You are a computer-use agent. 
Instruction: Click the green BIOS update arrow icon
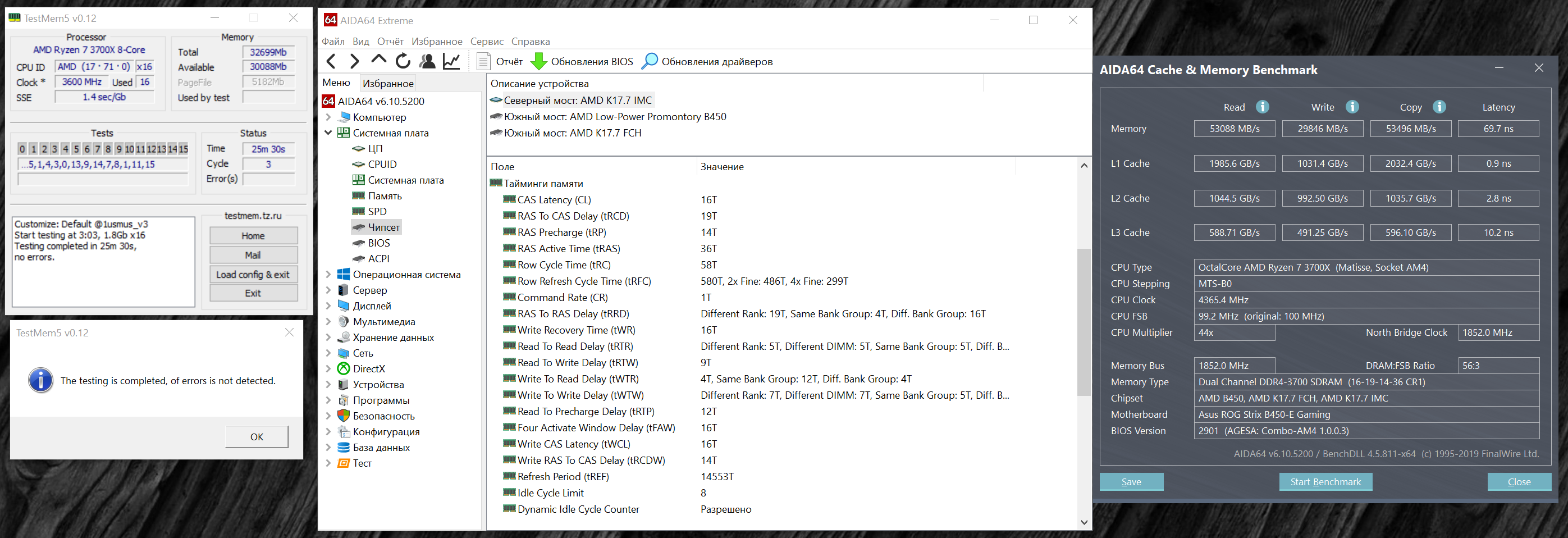(x=539, y=61)
